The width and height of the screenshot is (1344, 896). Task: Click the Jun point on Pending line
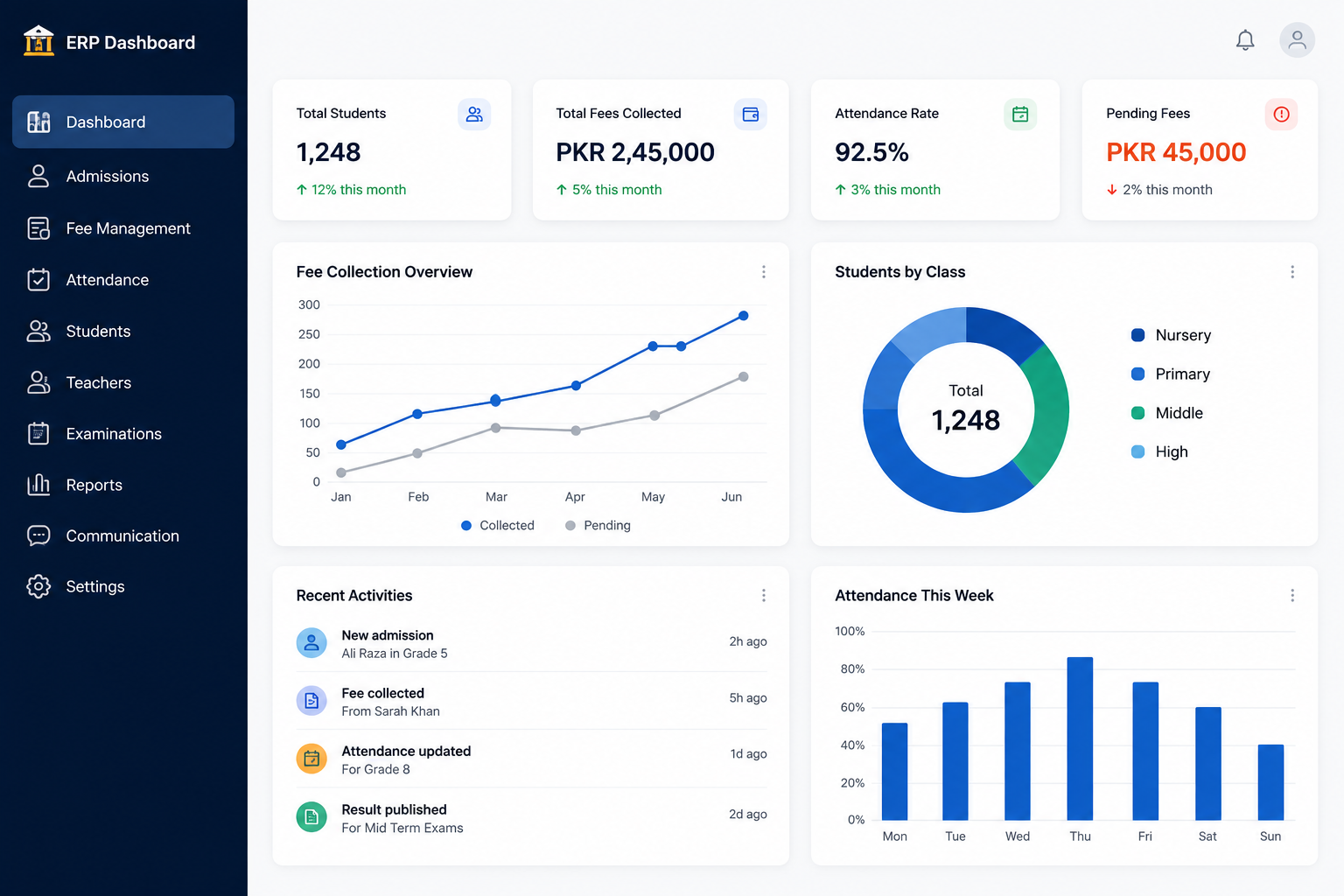[x=743, y=377]
